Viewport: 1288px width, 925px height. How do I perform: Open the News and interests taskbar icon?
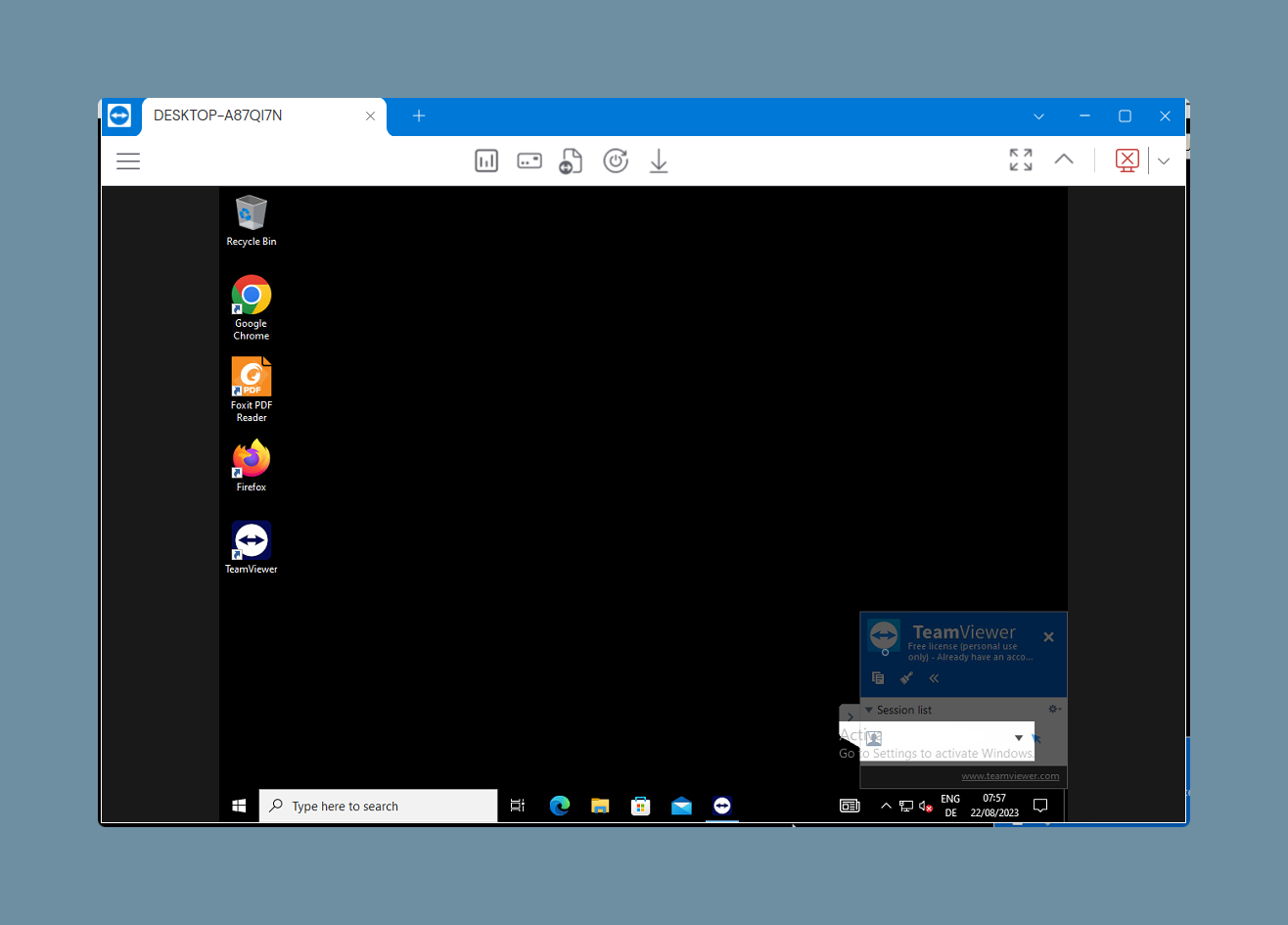[850, 806]
